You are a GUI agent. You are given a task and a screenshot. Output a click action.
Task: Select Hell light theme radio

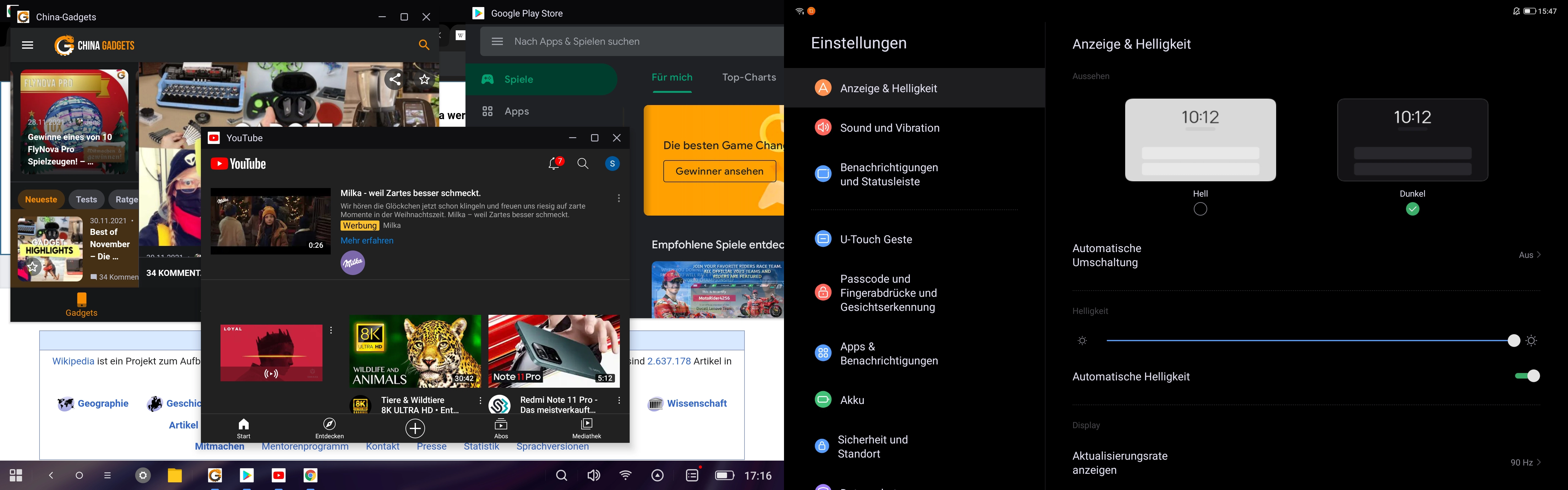[x=1200, y=209]
